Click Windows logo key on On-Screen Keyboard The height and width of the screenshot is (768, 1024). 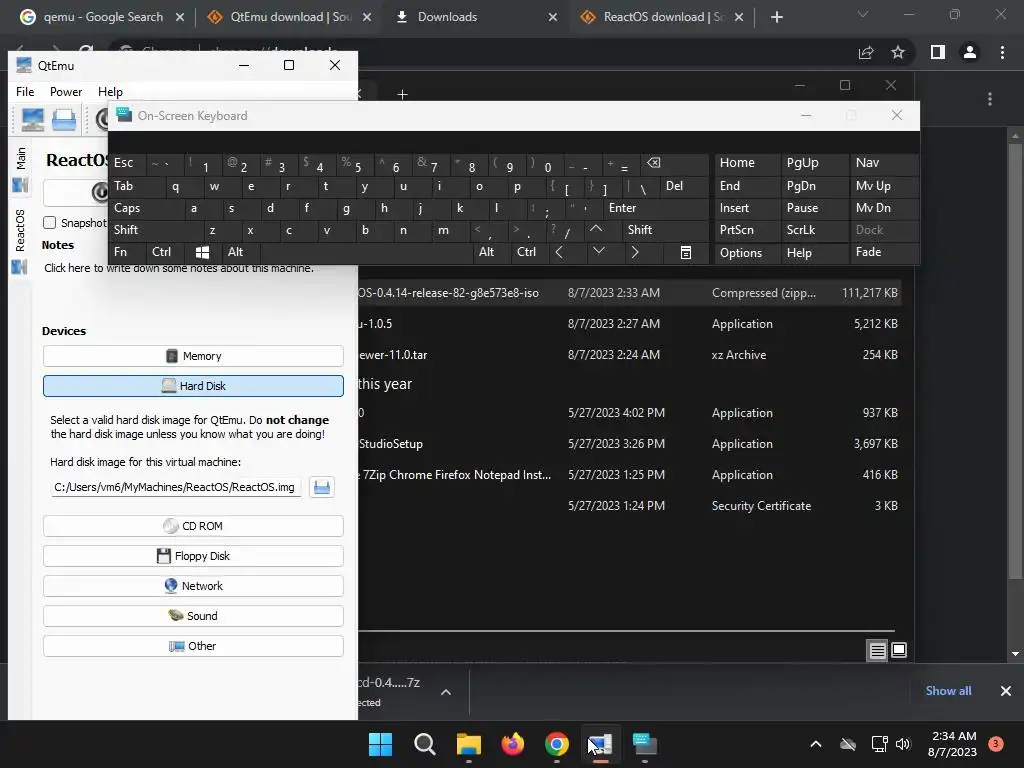click(202, 252)
